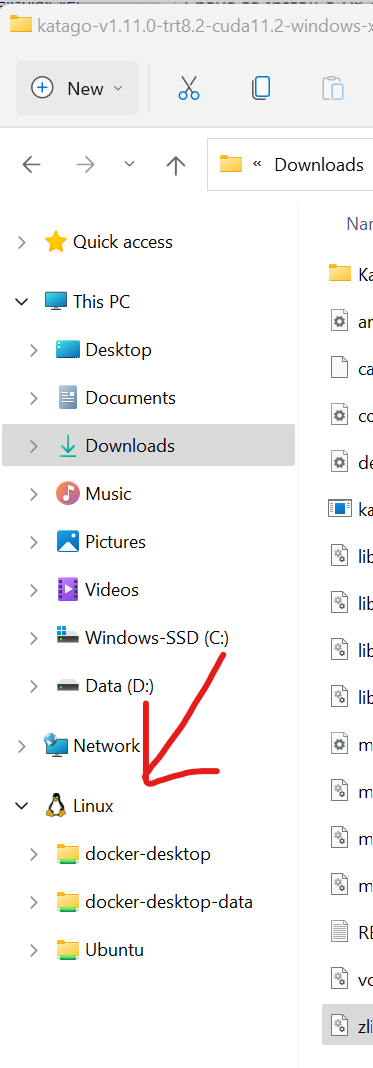Expand the Videos tree node
The image size is (373, 1068).
[34, 590]
